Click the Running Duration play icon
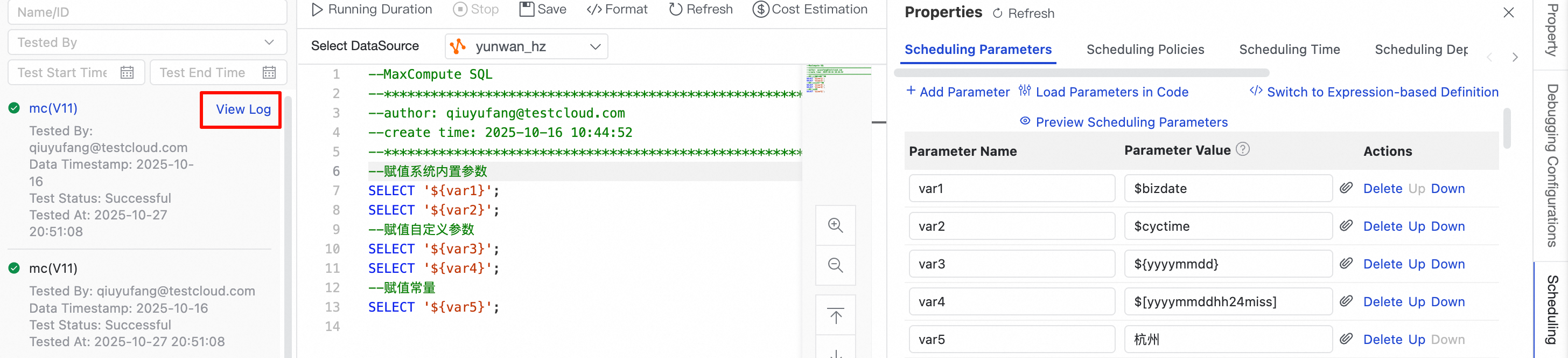This screenshot has width=1568, height=358. pyautogui.click(x=317, y=10)
